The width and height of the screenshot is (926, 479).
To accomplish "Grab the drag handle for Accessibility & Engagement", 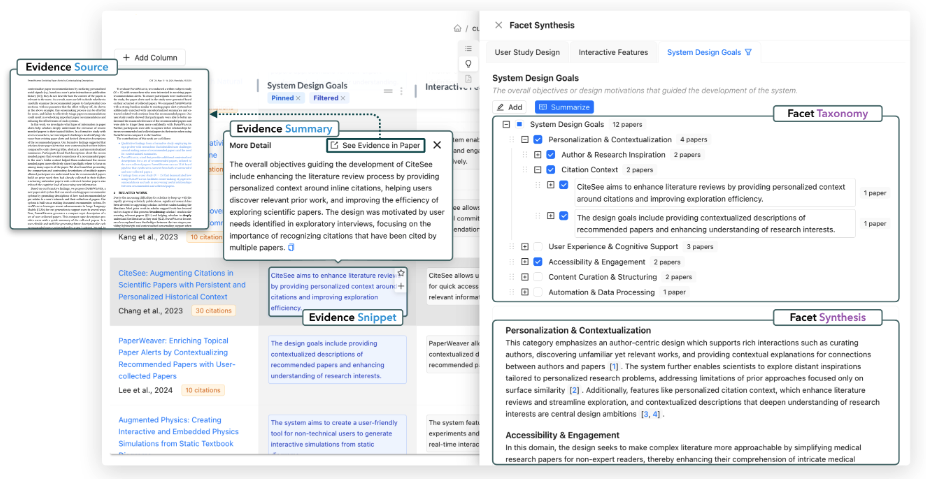I will tap(511, 262).
